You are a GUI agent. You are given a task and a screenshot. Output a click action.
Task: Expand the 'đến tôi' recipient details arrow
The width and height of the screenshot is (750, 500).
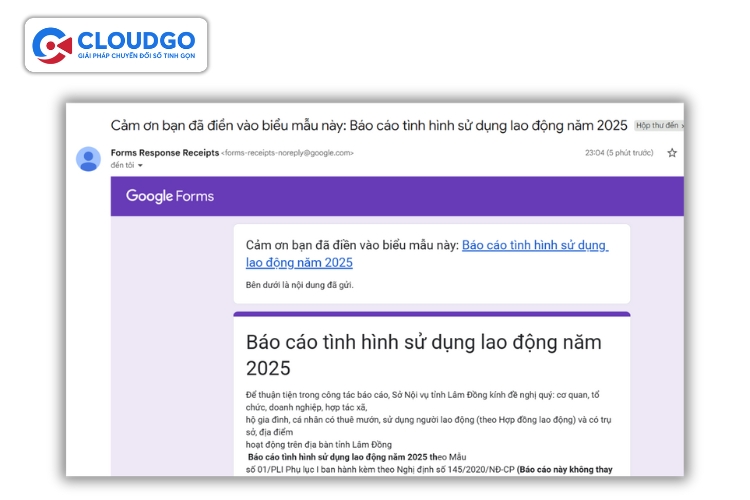point(140,165)
